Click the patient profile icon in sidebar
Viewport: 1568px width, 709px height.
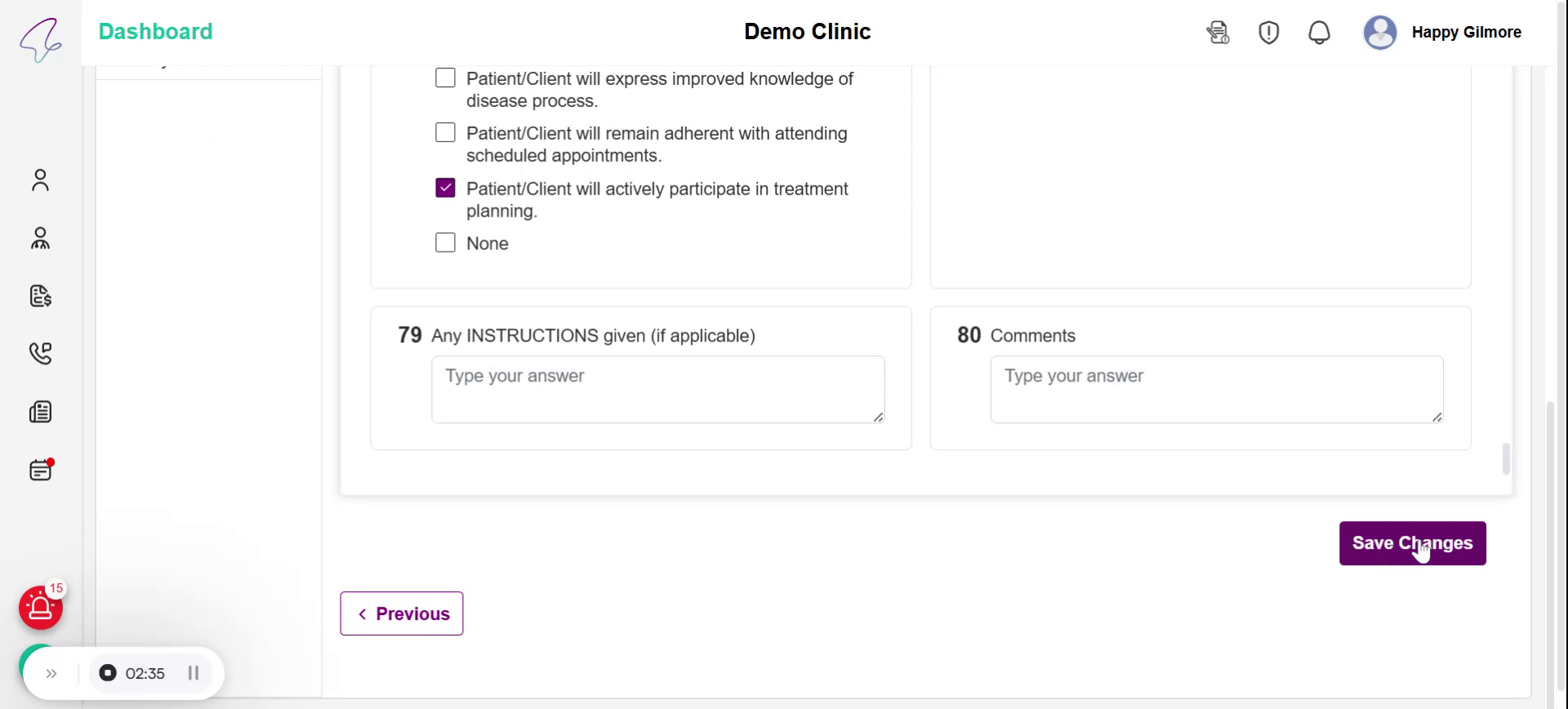[40, 180]
